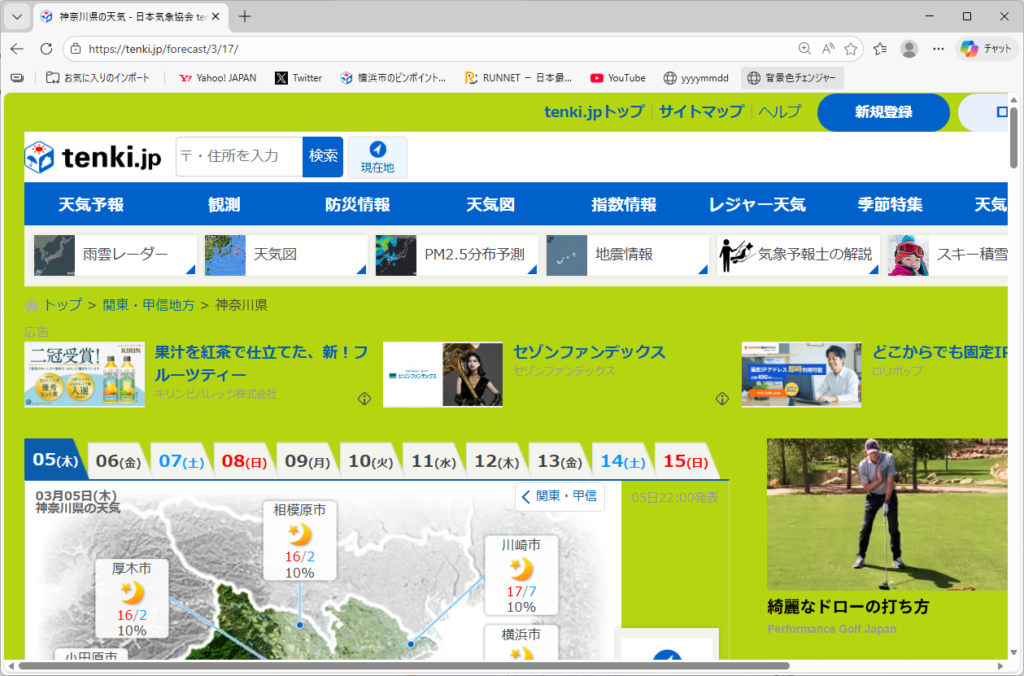Screen dimensions: 1024x676
Task: Click the browser profile avatar icon
Action: 909,48
